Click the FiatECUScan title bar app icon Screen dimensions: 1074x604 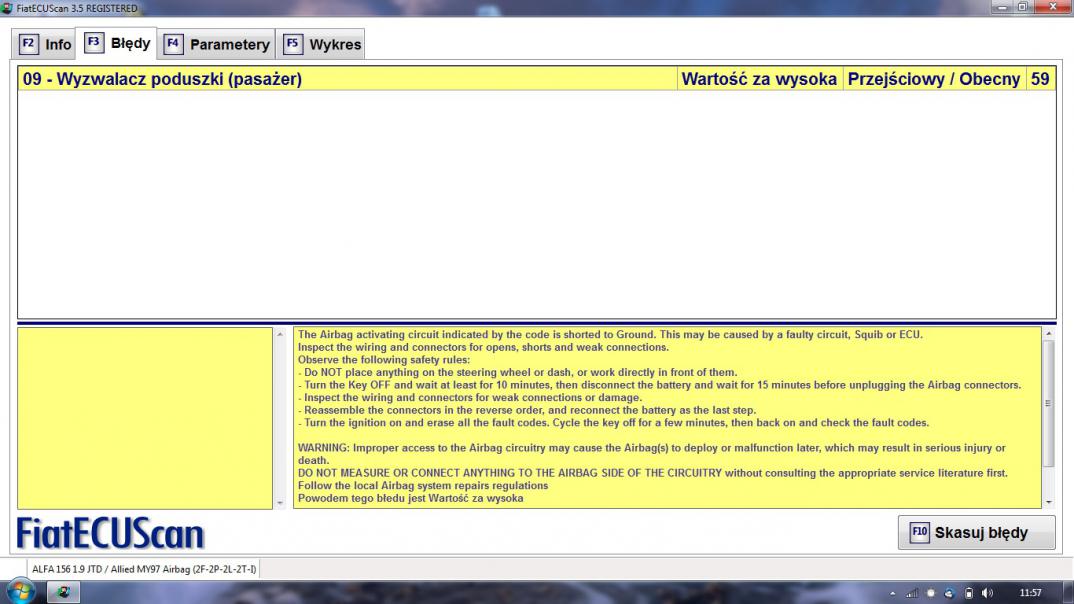pyautogui.click(x=7, y=8)
